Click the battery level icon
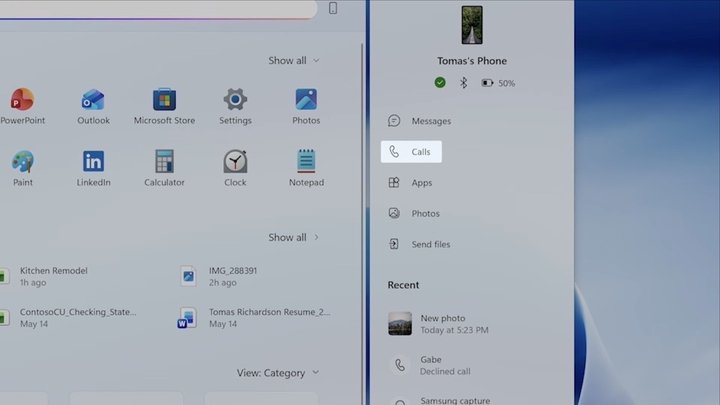Screen dimensions: 720x405 487,83
